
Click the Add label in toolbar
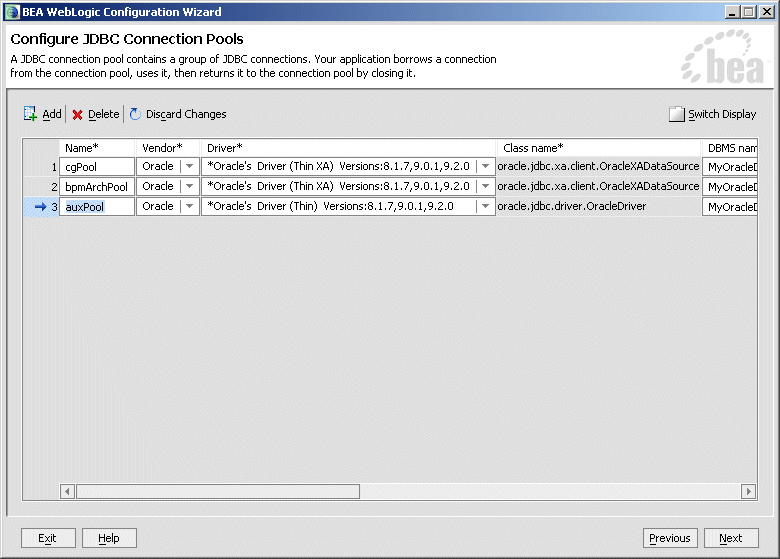coord(52,114)
